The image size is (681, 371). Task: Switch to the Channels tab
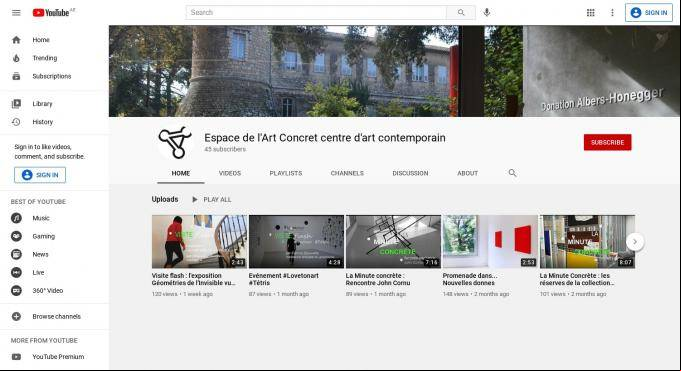(347, 173)
